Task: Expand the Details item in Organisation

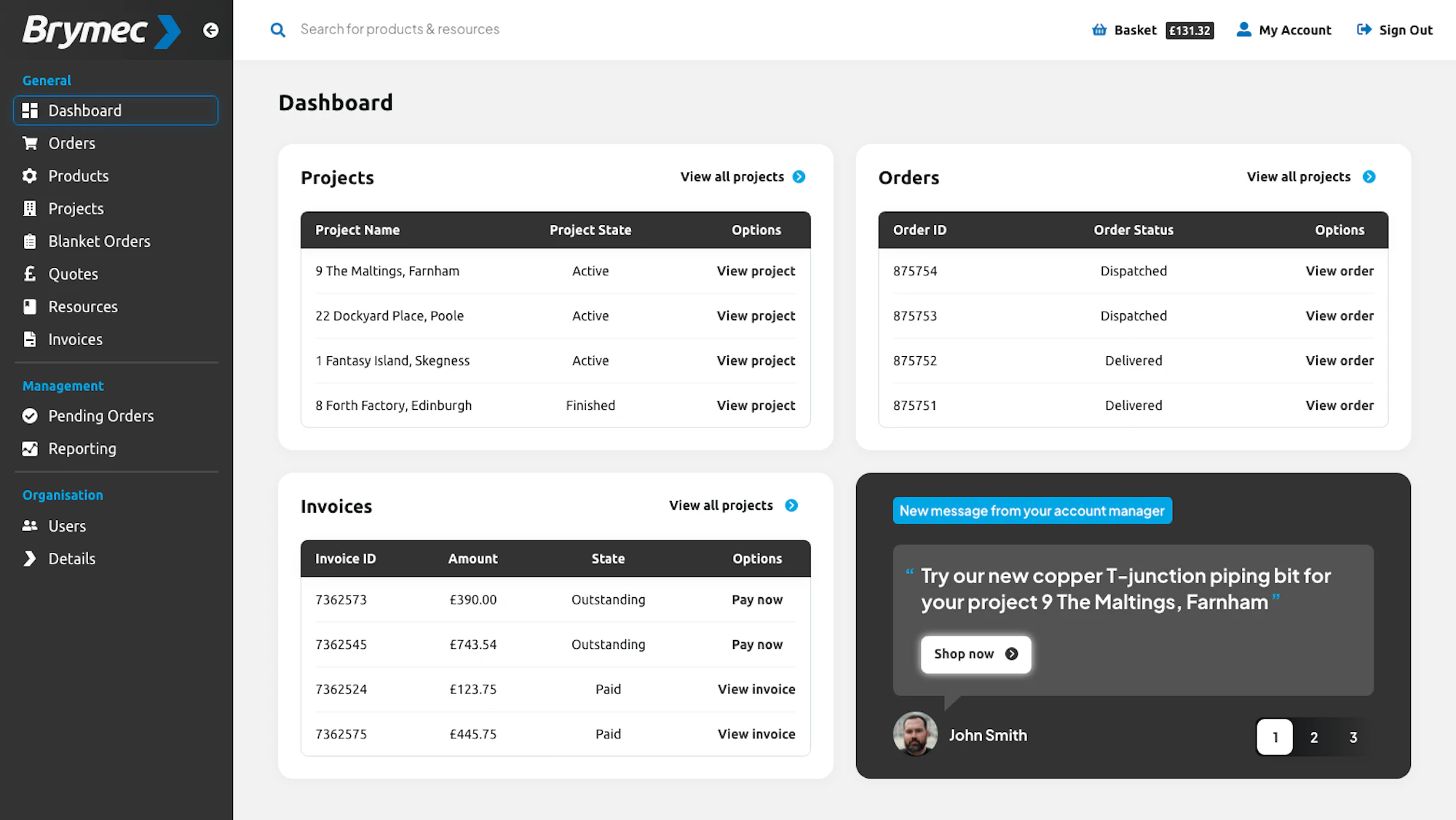Action: point(30,559)
